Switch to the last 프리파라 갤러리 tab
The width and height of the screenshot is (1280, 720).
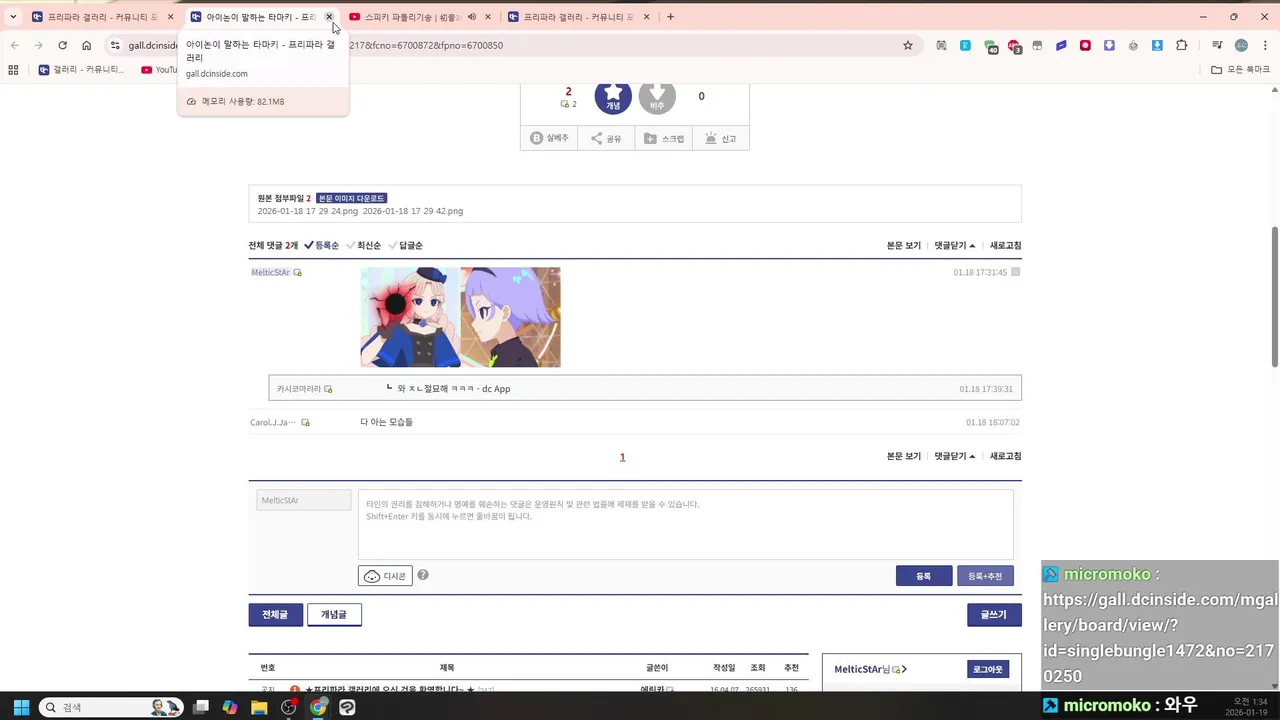click(x=579, y=17)
